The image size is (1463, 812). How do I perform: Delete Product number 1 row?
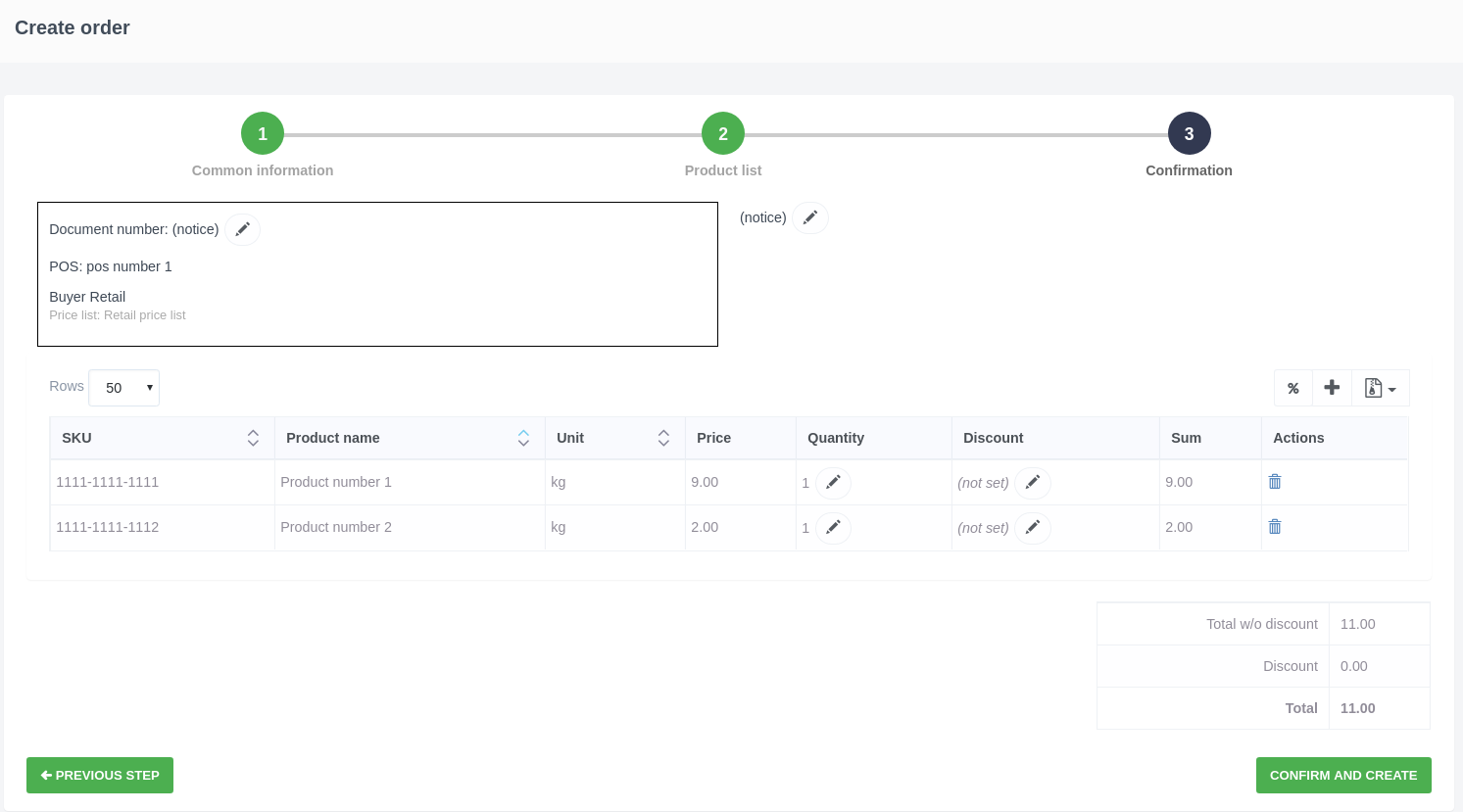click(x=1275, y=482)
